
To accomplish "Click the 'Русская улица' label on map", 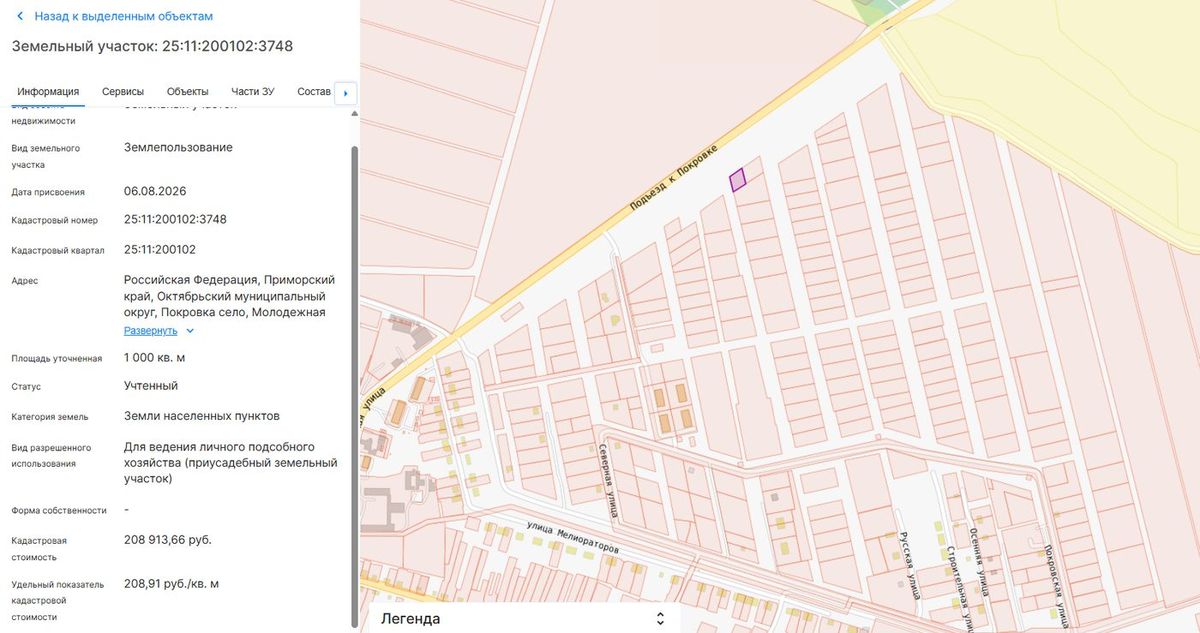I will coord(908,564).
